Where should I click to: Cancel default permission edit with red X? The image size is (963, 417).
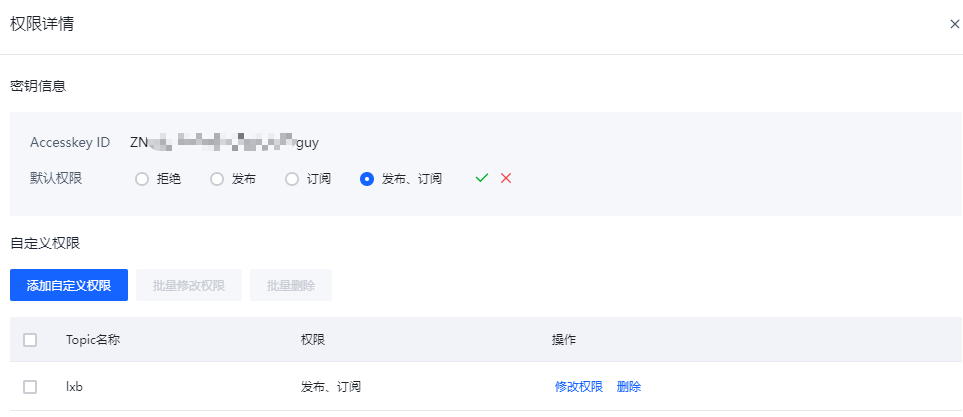coord(506,178)
